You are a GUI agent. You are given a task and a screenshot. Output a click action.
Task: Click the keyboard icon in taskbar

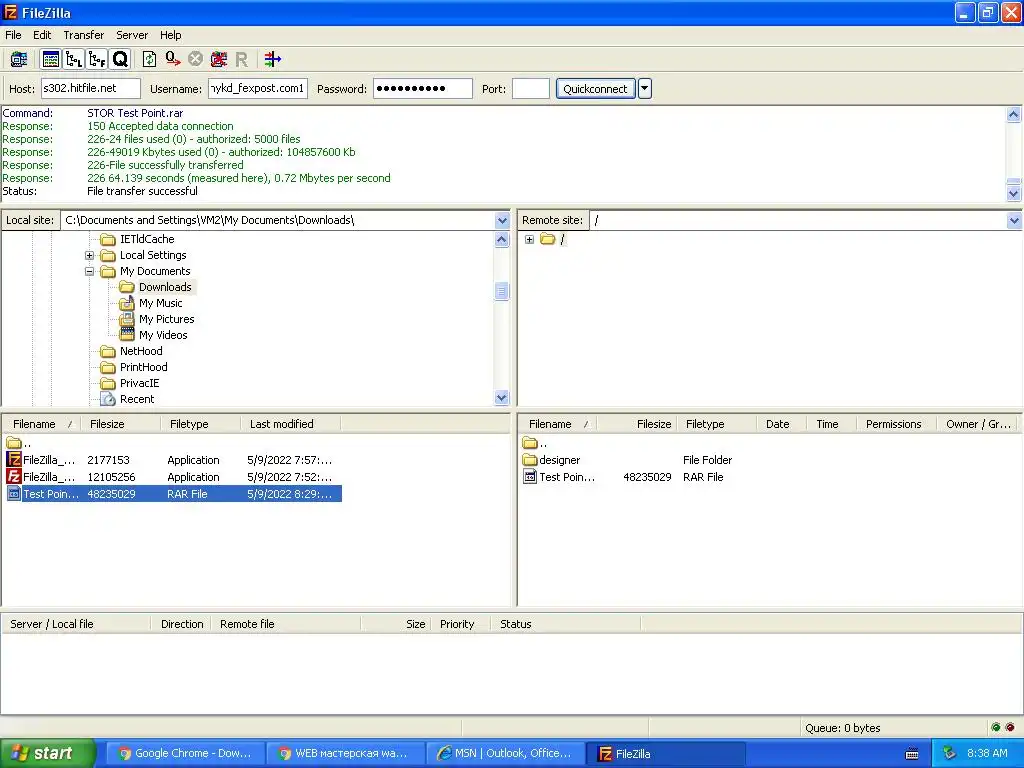coord(912,754)
